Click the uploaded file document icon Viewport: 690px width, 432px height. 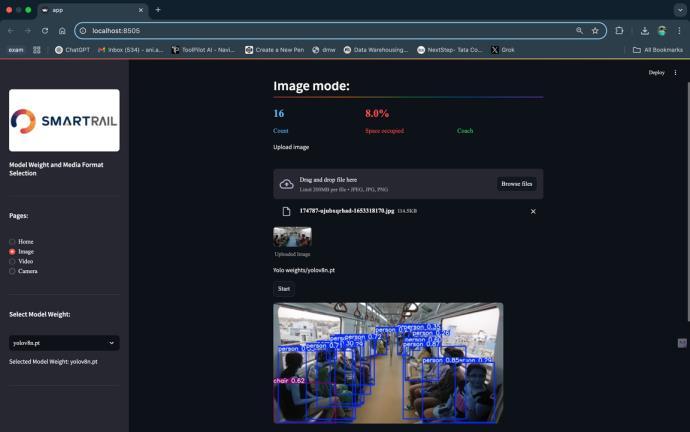click(x=286, y=212)
